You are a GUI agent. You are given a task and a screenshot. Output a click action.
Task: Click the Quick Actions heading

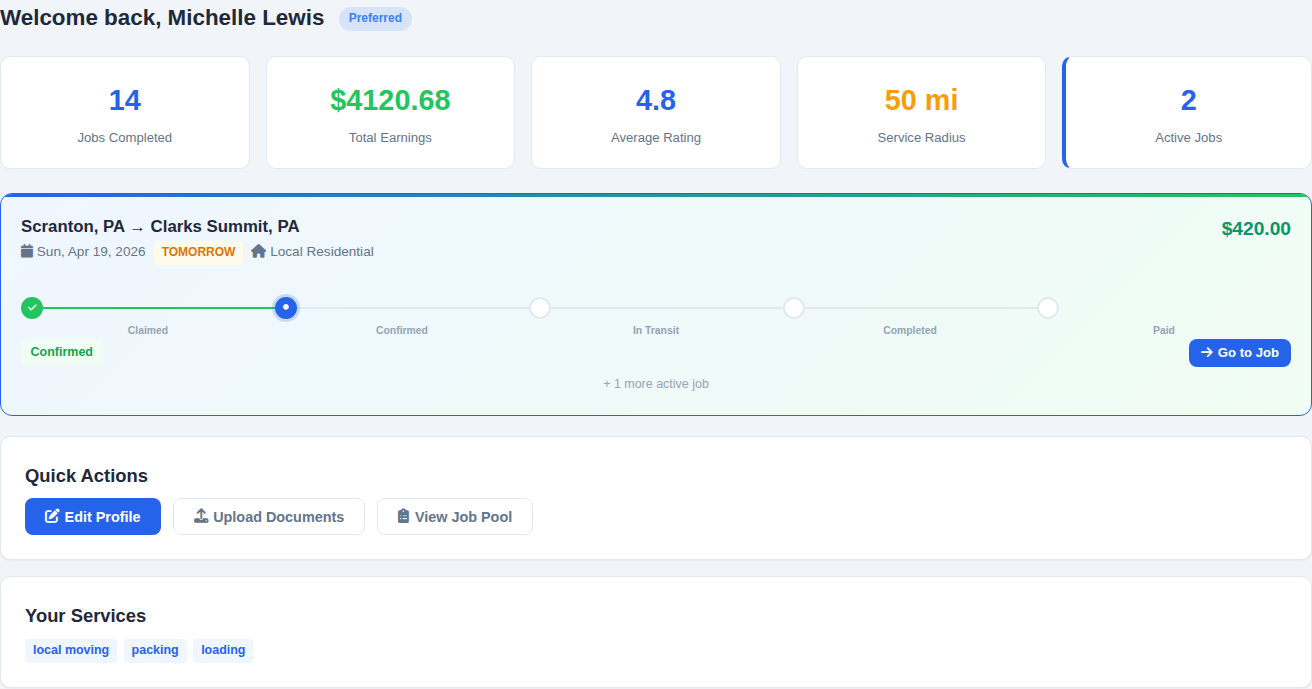pos(86,476)
